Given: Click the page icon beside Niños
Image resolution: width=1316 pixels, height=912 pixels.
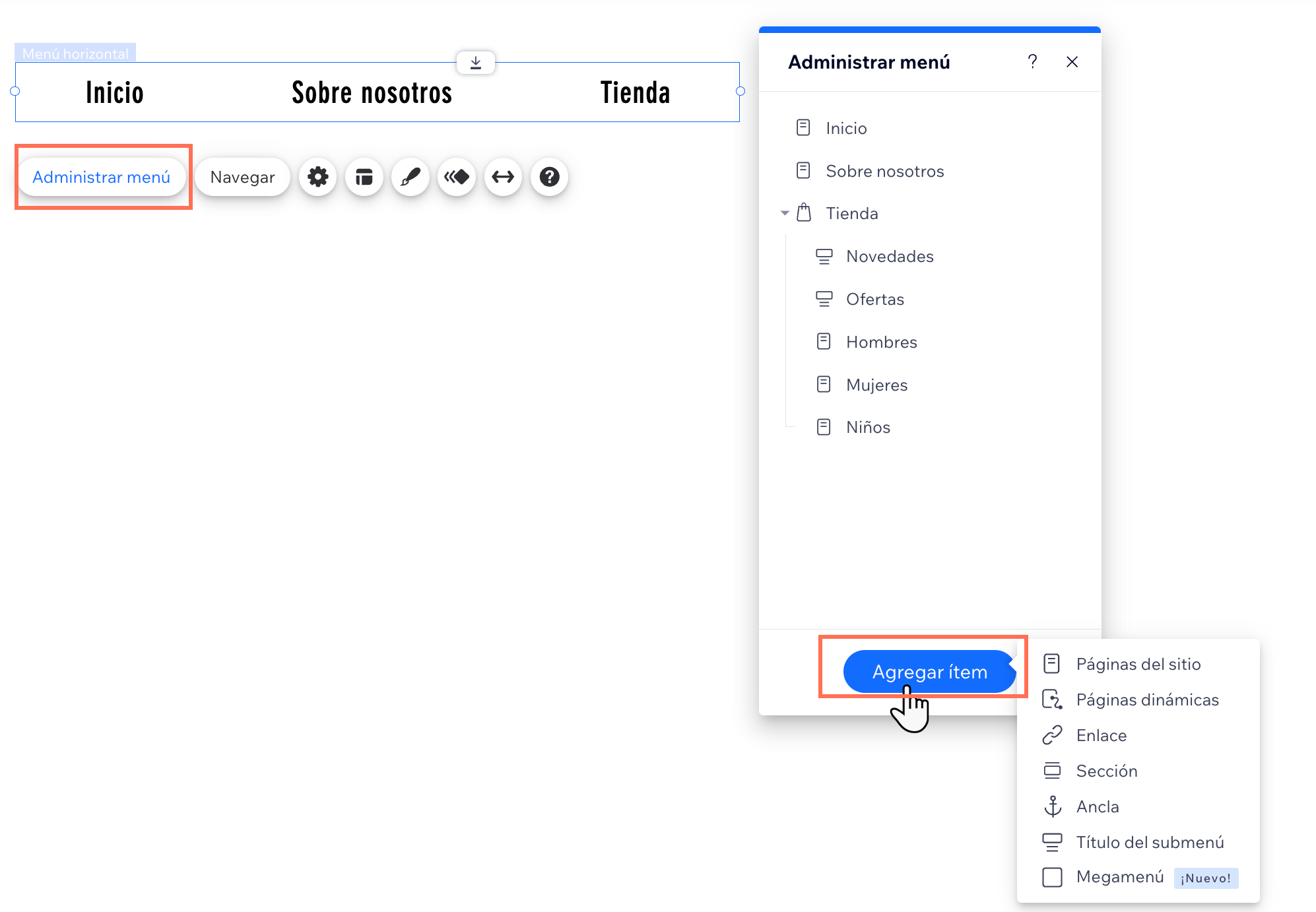Looking at the screenshot, I should pos(824,427).
